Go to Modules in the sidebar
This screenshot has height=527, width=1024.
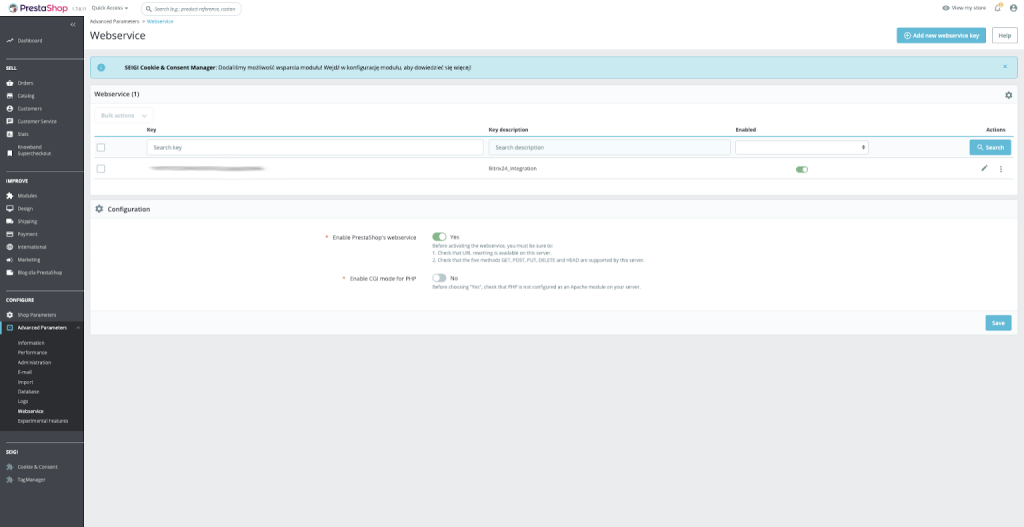coord(27,196)
